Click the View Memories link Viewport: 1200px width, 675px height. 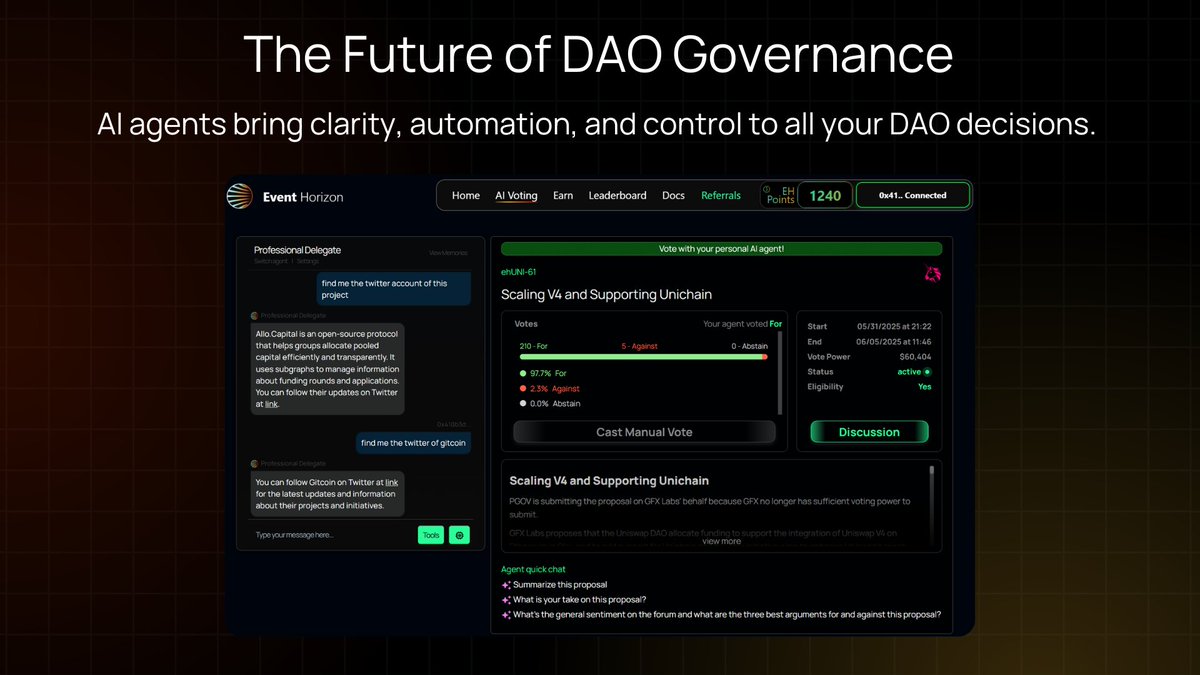(x=448, y=253)
